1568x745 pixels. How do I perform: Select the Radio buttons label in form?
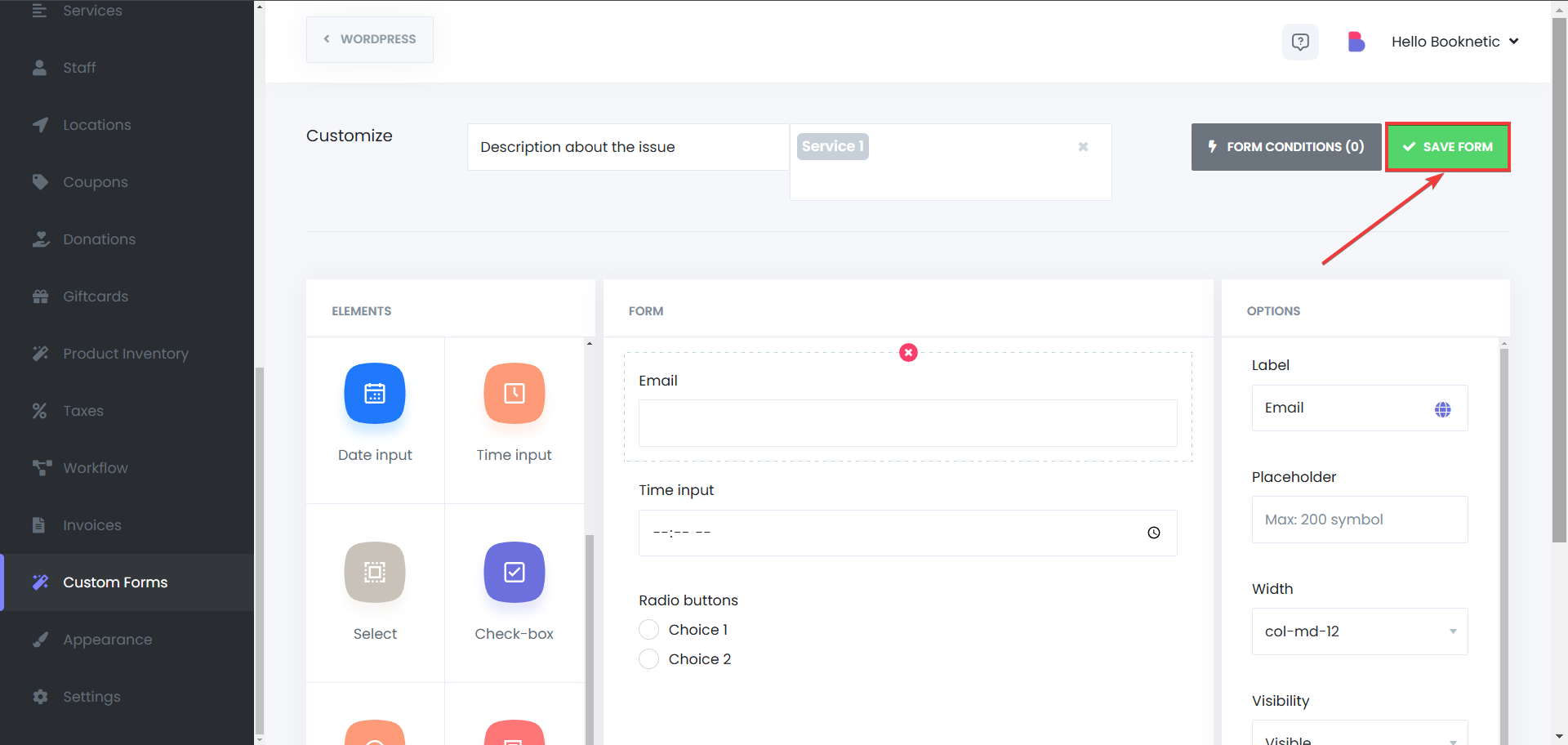point(688,600)
